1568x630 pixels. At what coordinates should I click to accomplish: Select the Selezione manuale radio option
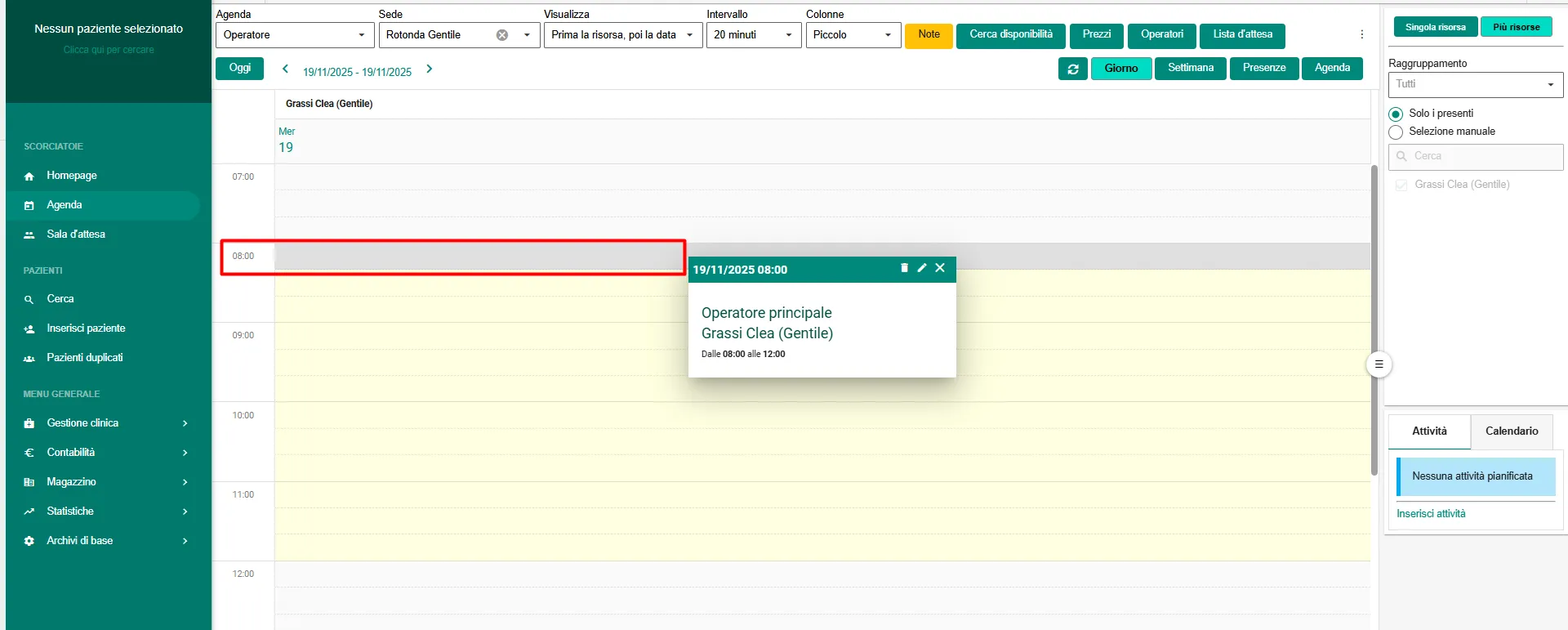[x=1396, y=132]
